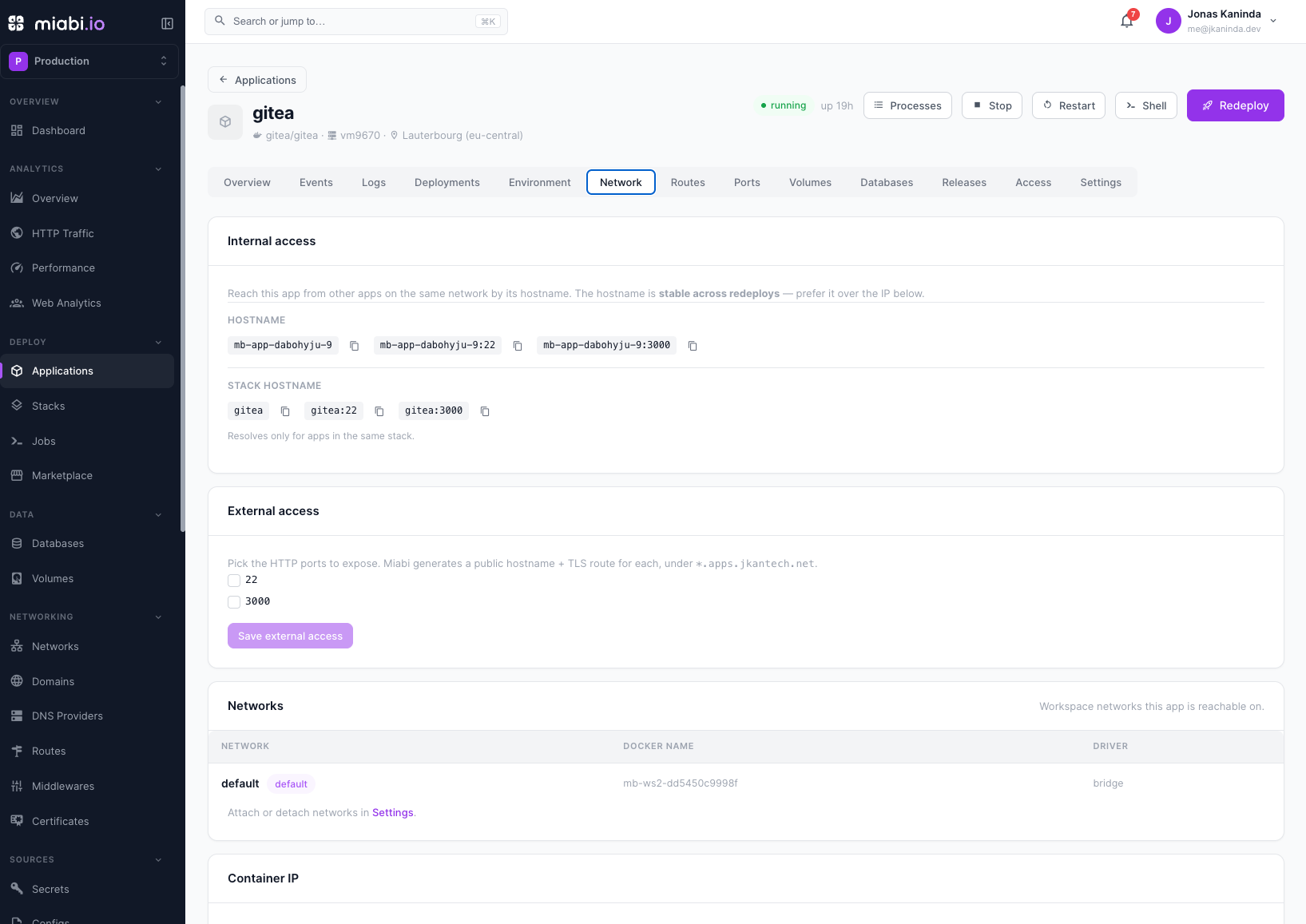Image resolution: width=1306 pixels, height=924 pixels.
Task: Go to HTTP Traffic
Action: click(x=87, y=233)
